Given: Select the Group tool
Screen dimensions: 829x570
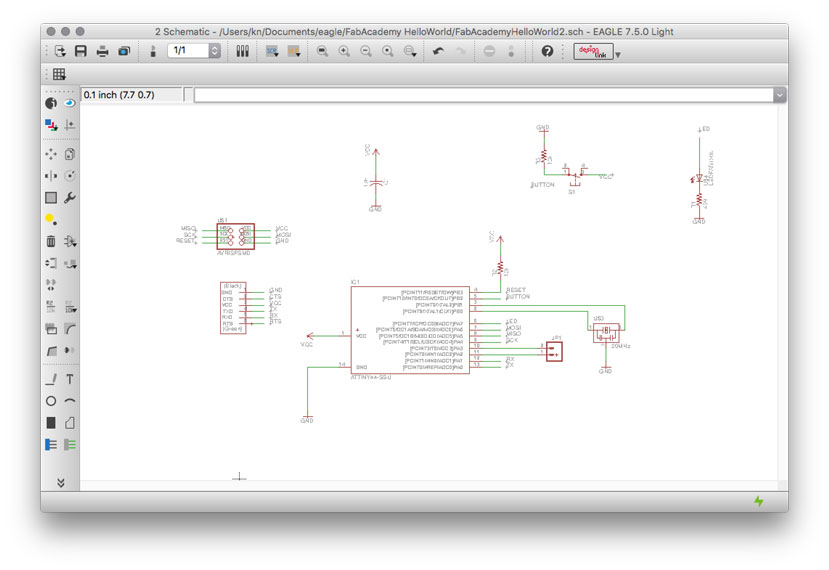Looking at the screenshot, I should [x=51, y=198].
